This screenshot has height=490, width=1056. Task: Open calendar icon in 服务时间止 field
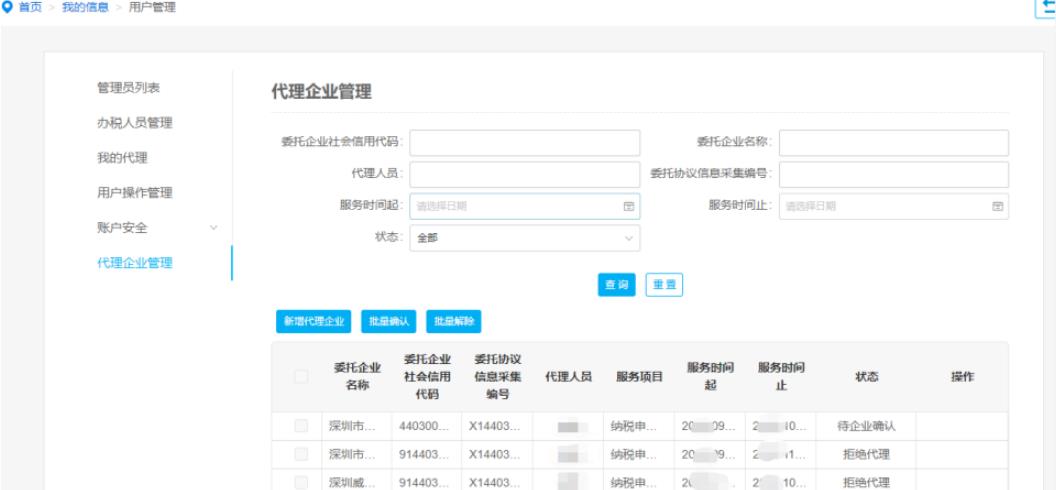click(x=996, y=206)
